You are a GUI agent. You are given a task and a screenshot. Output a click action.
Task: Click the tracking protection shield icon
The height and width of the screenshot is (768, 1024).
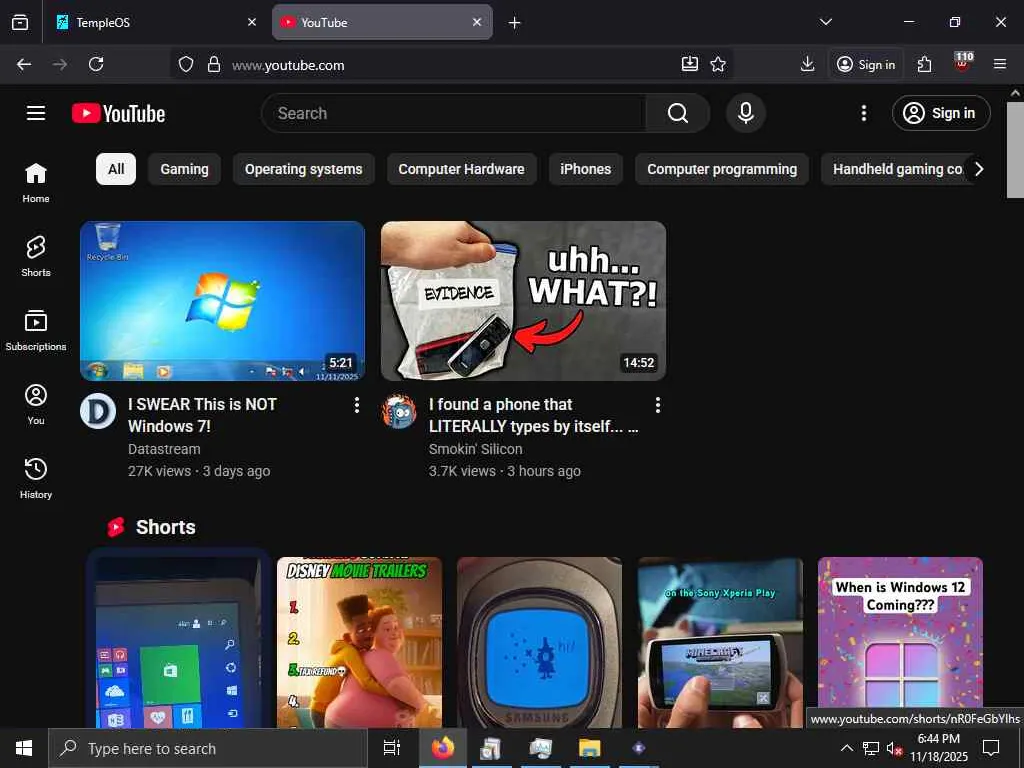186,64
